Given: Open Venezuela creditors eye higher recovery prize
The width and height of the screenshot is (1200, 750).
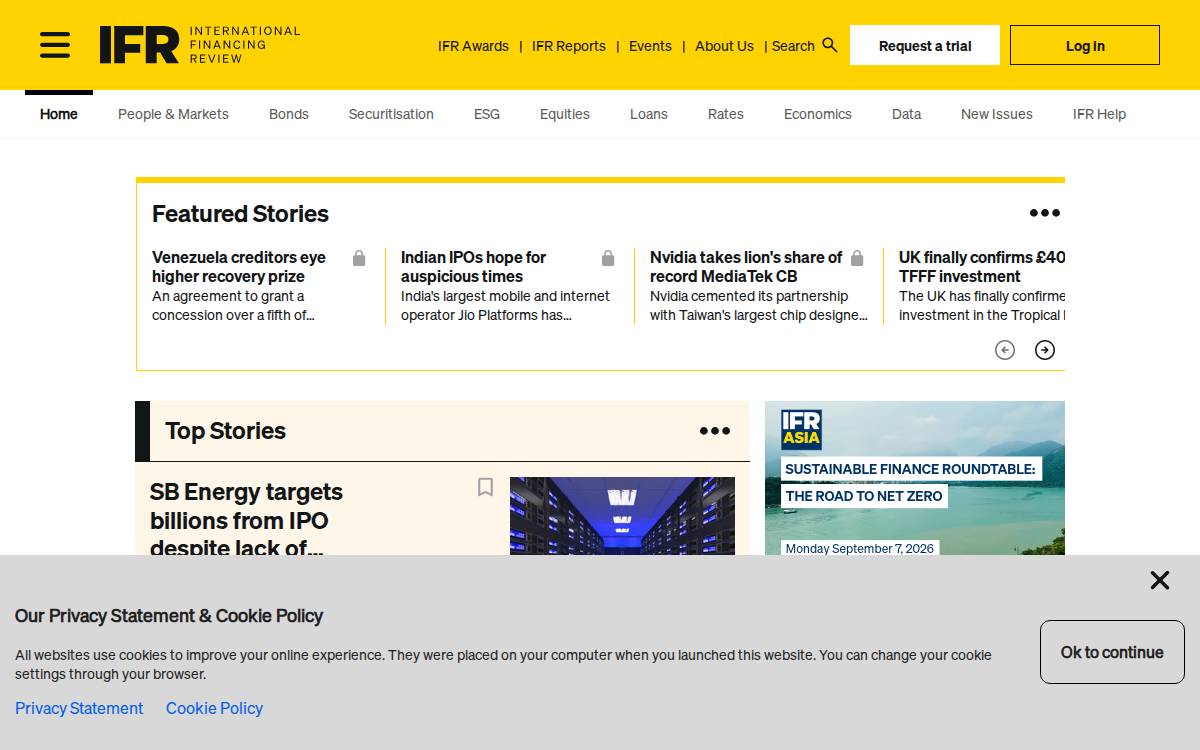Looking at the screenshot, I should click(x=239, y=267).
